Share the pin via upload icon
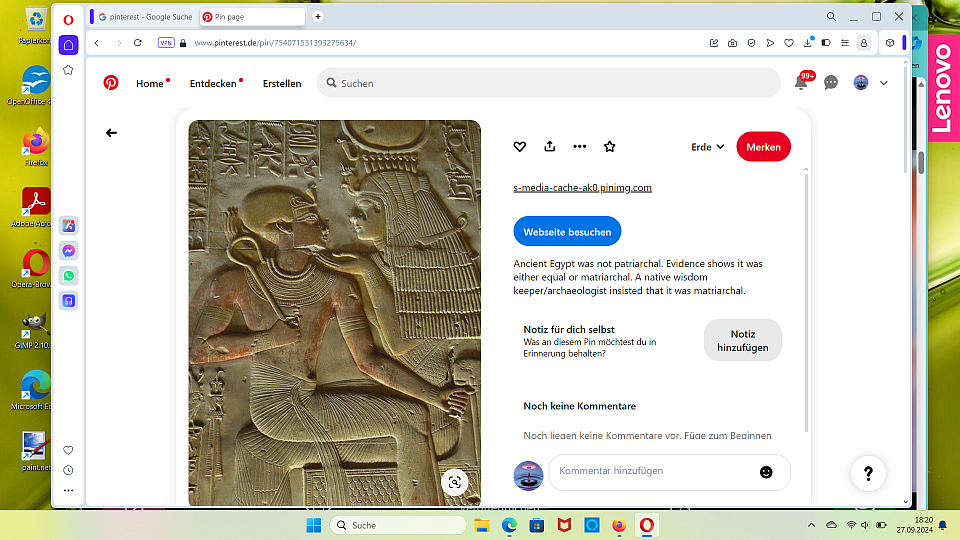The width and height of the screenshot is (960, 540). tap(550, 146)
